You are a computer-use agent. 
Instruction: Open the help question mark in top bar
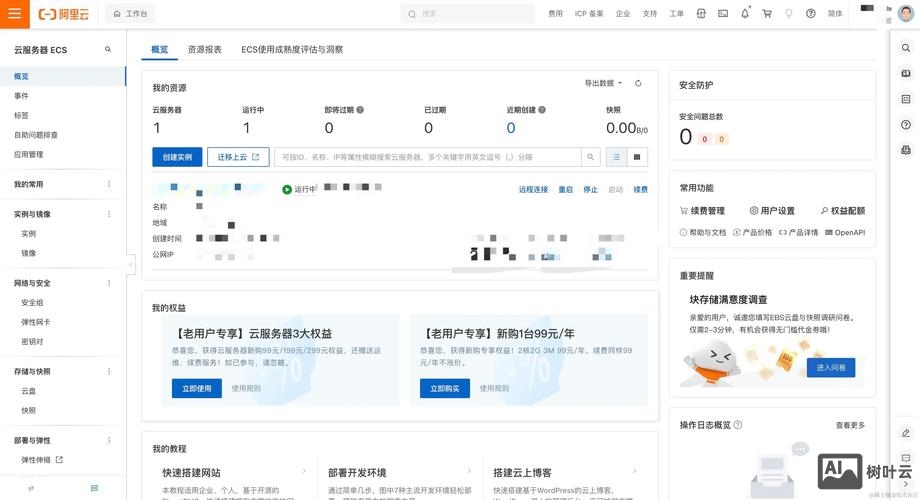(x=810, y=13)
